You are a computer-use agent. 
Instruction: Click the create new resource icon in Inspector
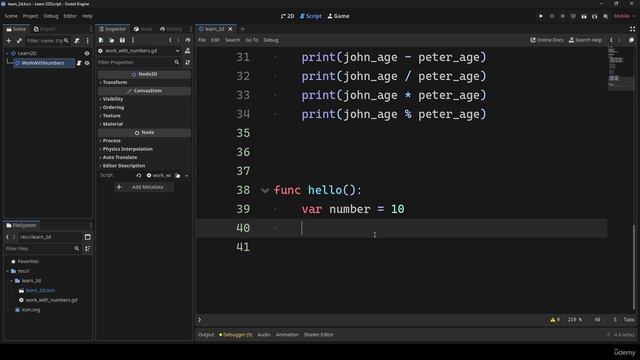[101, 40]
